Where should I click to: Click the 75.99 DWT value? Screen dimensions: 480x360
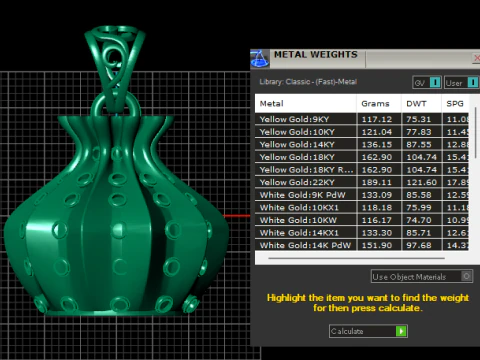pyautogui.click(x=419, y=208)
